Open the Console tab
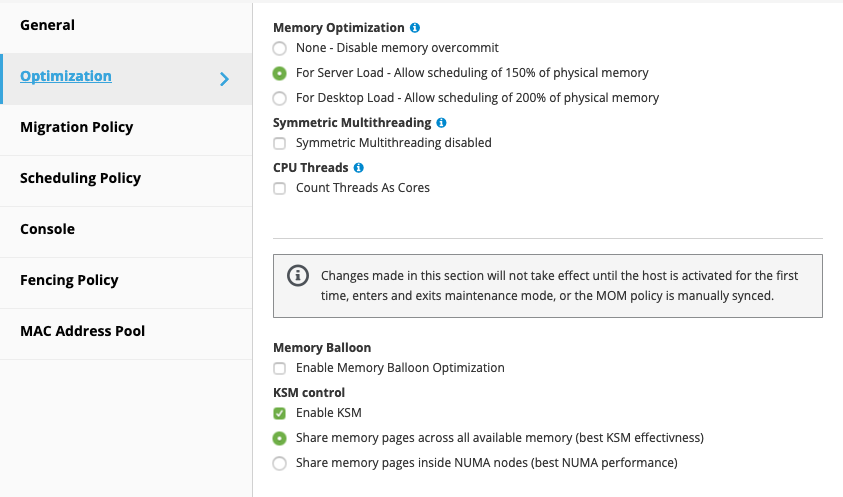The height and width of the screenshot is (497, 843). click(48, 229)
